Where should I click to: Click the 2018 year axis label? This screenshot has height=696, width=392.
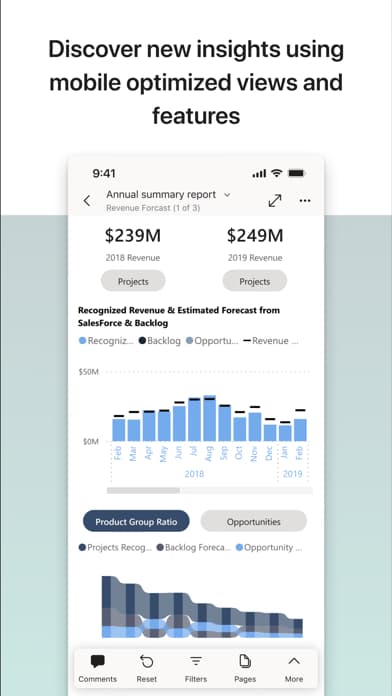(x=194, y=474)
